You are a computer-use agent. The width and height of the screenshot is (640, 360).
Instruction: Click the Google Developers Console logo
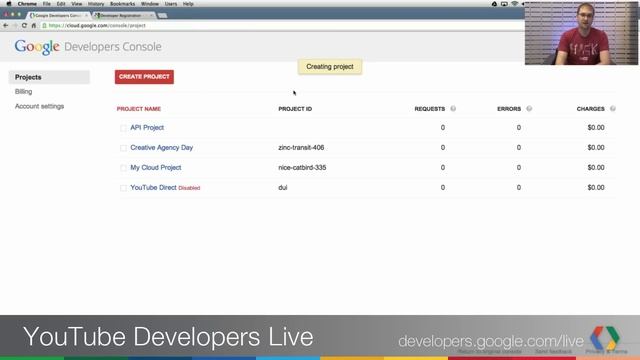pyautogui.click(x=88, y=47)
